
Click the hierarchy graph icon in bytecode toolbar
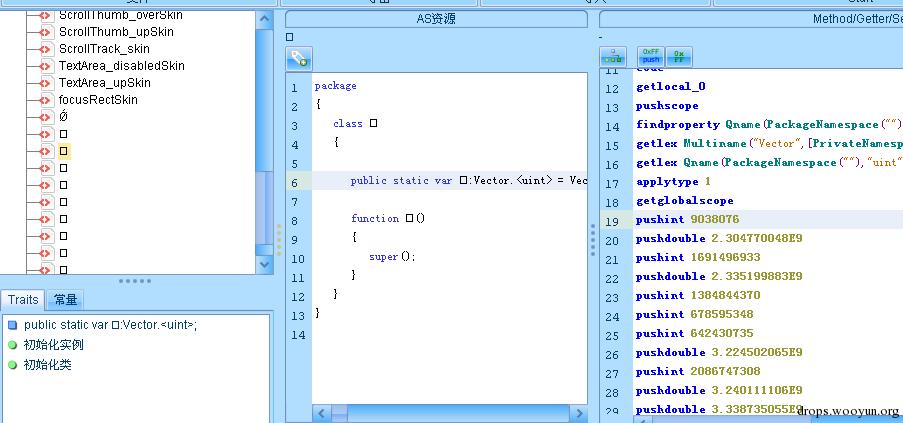click(613, 58)
